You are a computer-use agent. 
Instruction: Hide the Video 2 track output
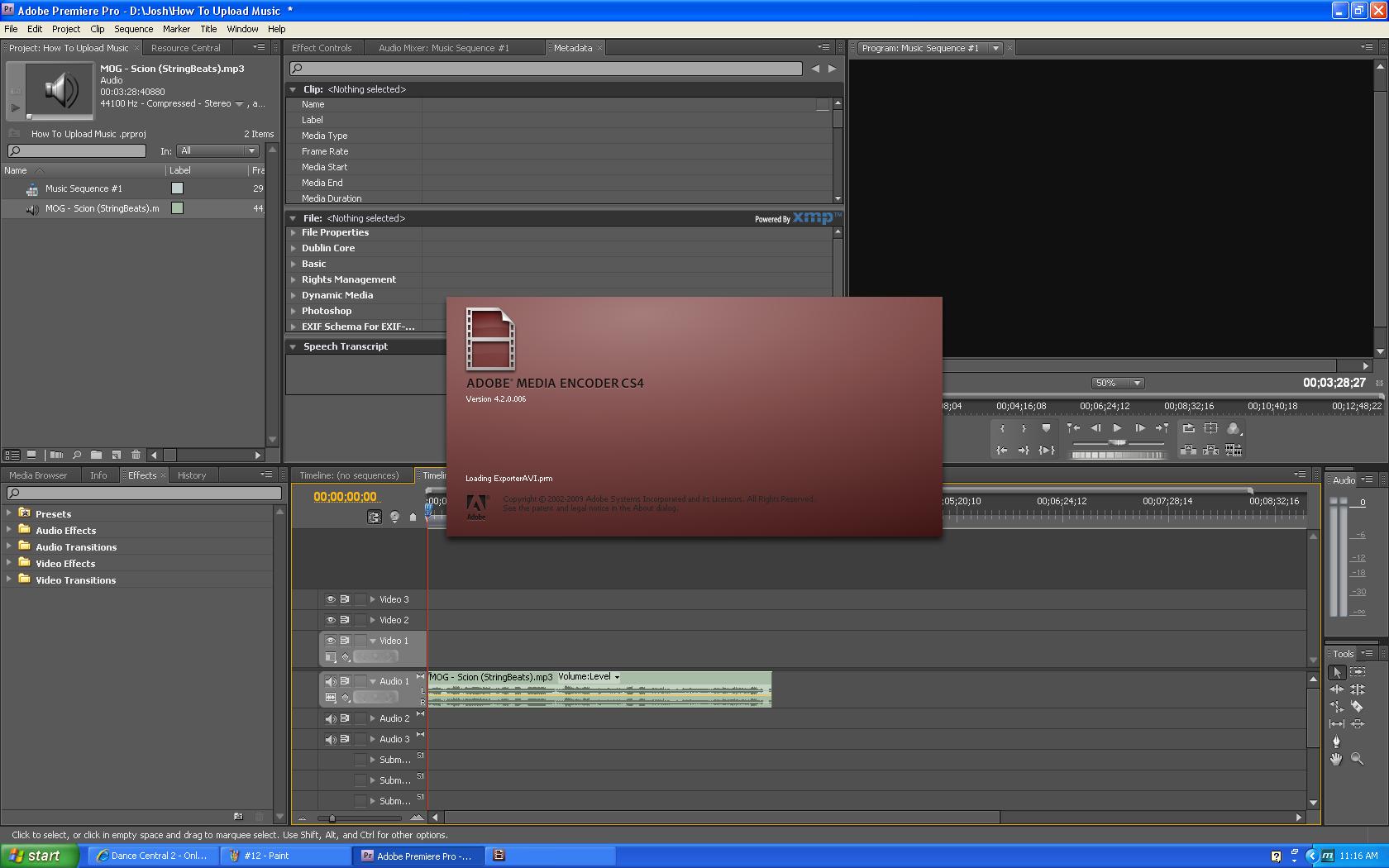point(331,620)
